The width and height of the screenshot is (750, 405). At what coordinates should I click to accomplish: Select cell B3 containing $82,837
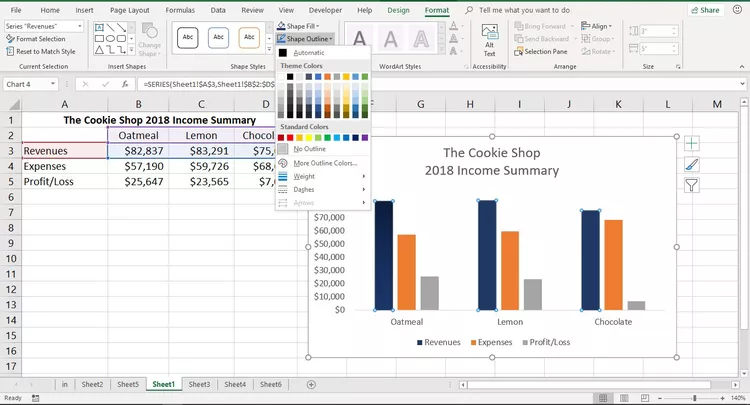coord(138,151)
